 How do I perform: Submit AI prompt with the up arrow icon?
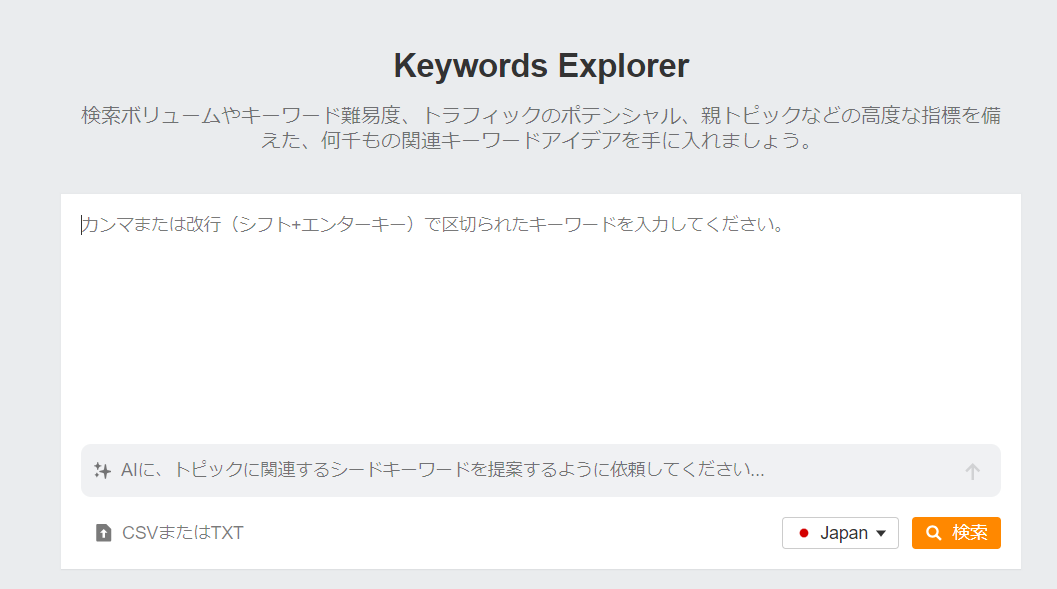point(972,471)
